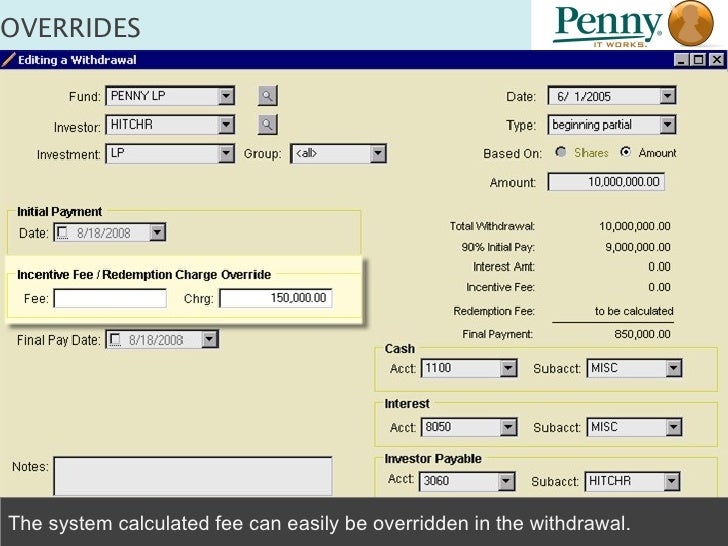Click the Incentive Fee value 0.00

click(659, 287)
